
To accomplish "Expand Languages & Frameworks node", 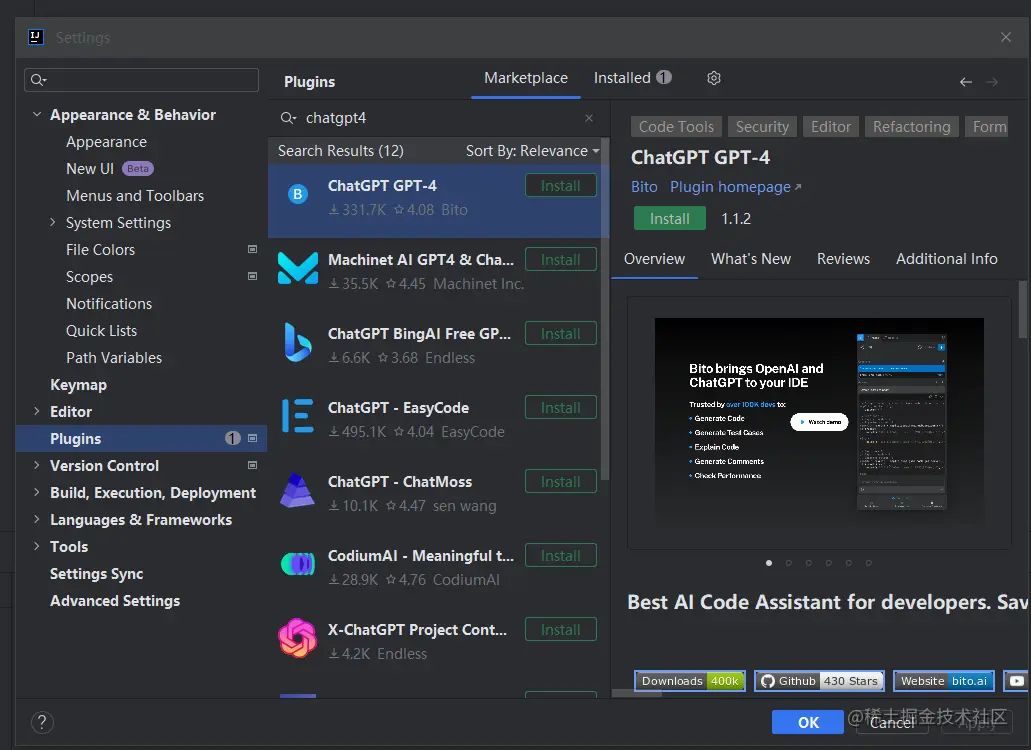I will pos(37,519).
